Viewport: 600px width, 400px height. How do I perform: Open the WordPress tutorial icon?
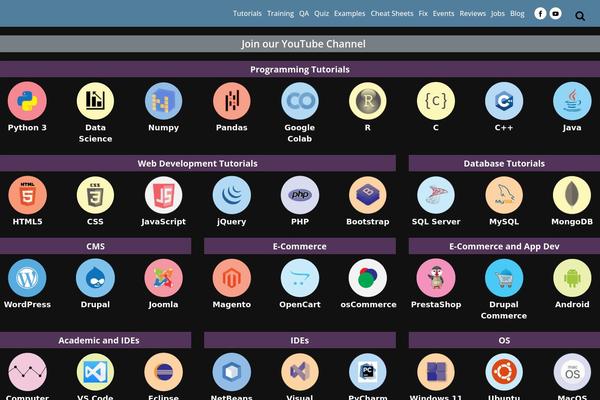[27, 278]
